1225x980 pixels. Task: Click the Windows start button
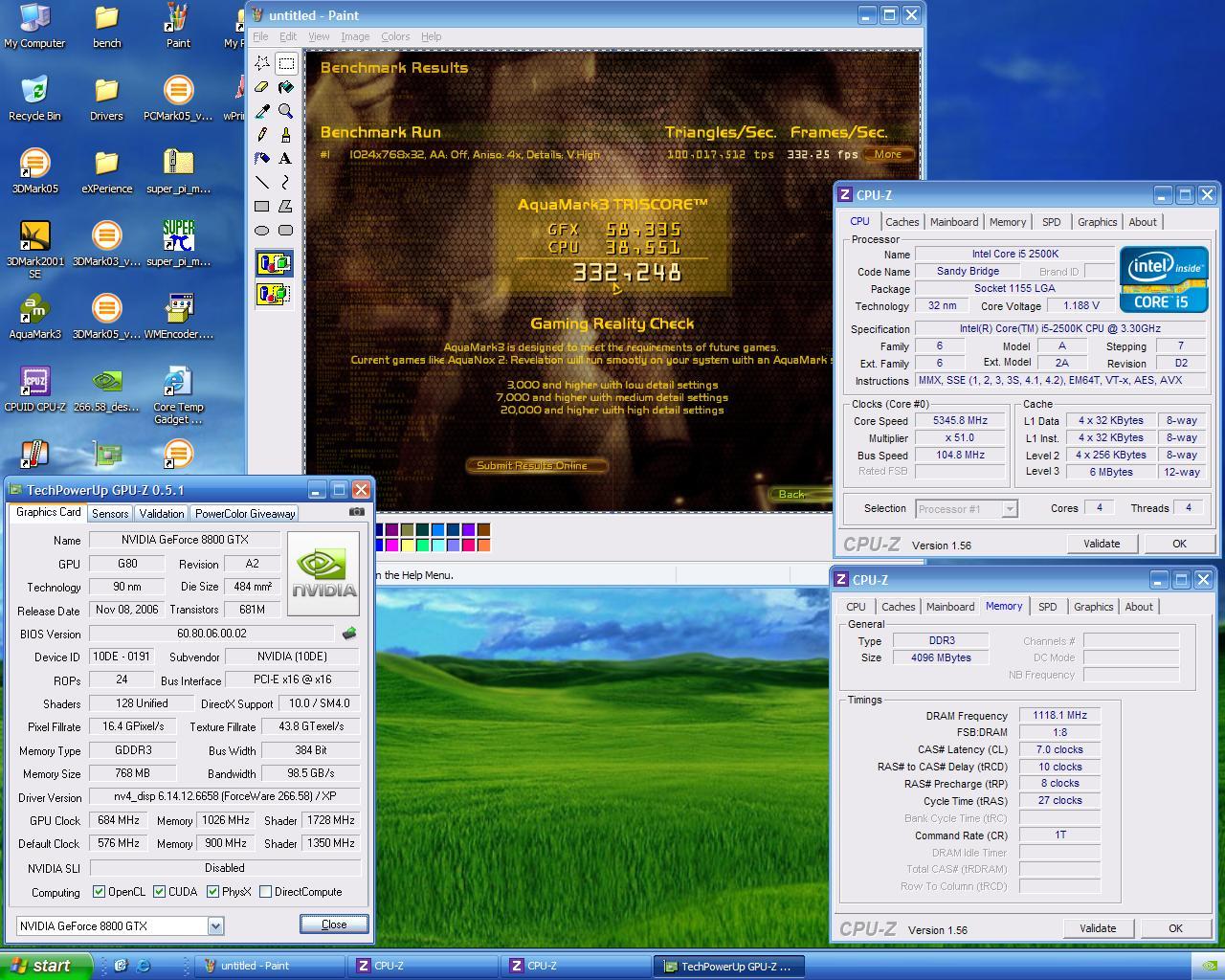pyautogui.click(x=46, y=966)
